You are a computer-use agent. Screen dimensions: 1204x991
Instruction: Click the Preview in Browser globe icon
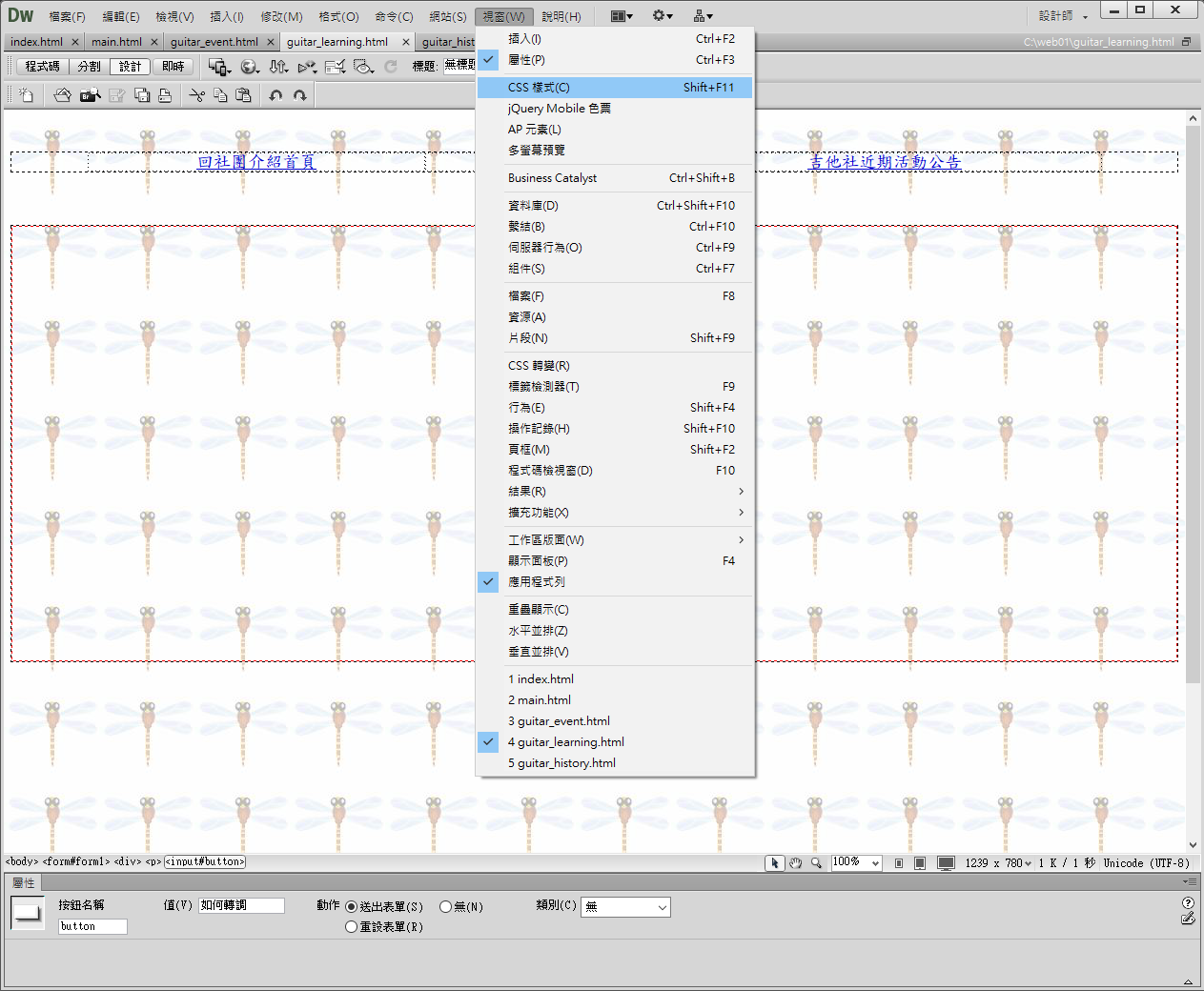click(x=249, y=67)
